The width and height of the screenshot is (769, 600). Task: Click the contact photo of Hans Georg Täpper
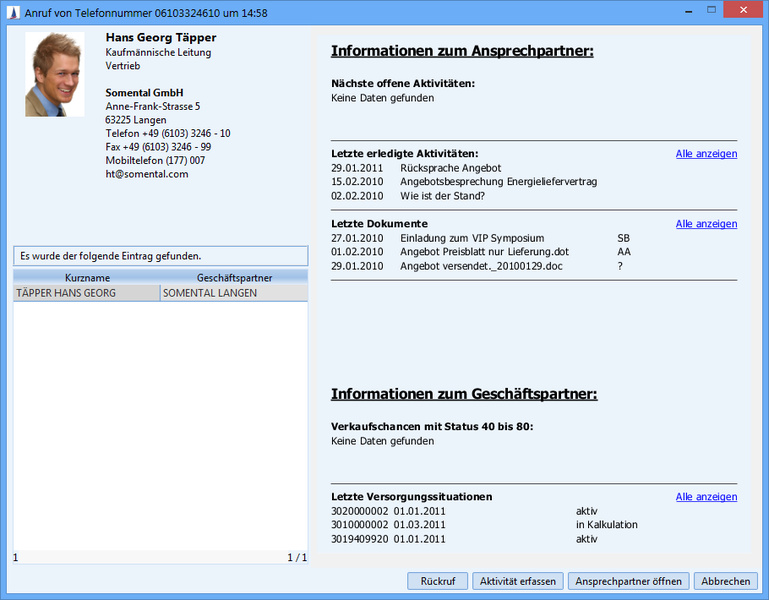(x=55, y=75)
